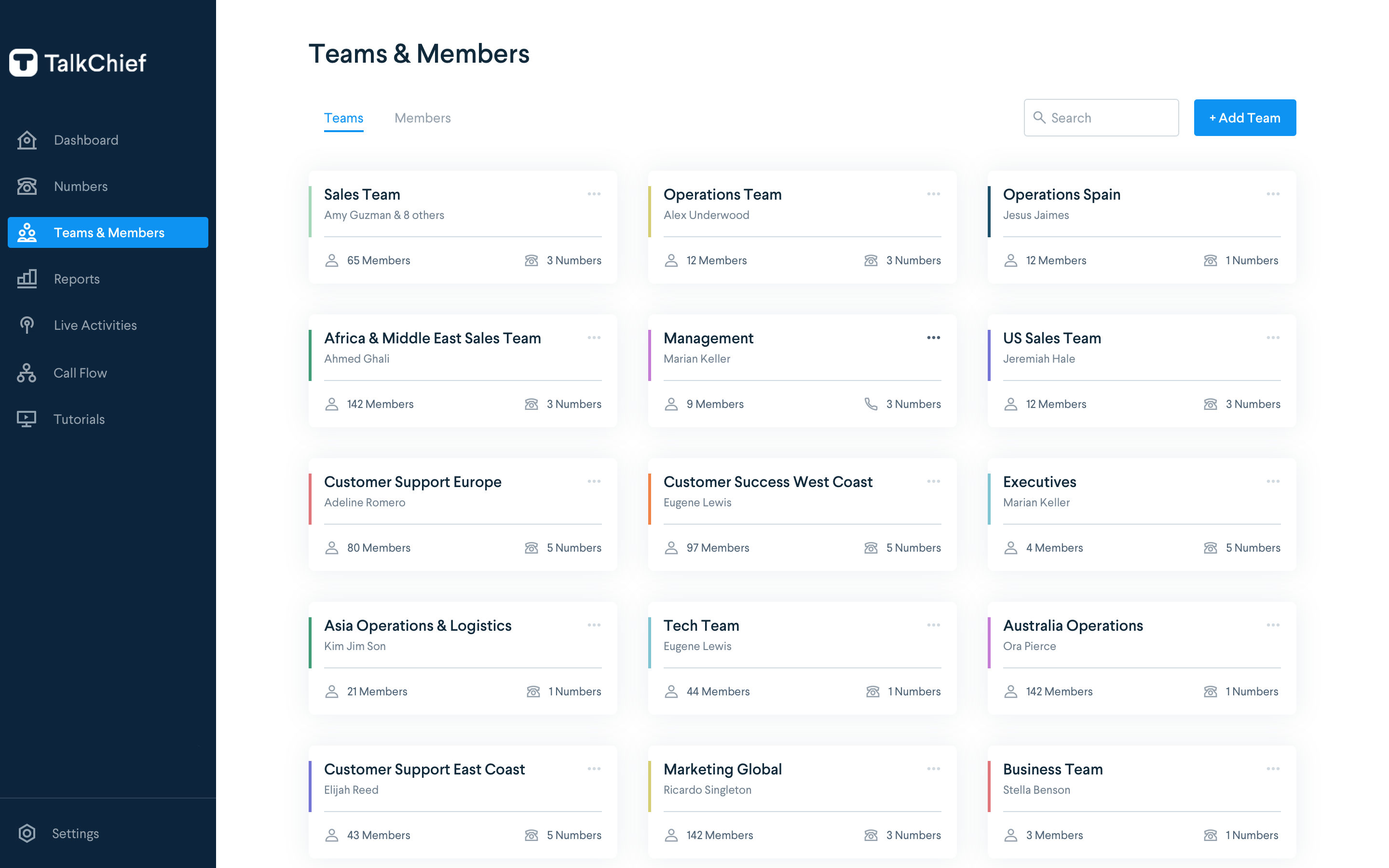
Task: Open more options for Operations Team
Action: tap(933, 194)
